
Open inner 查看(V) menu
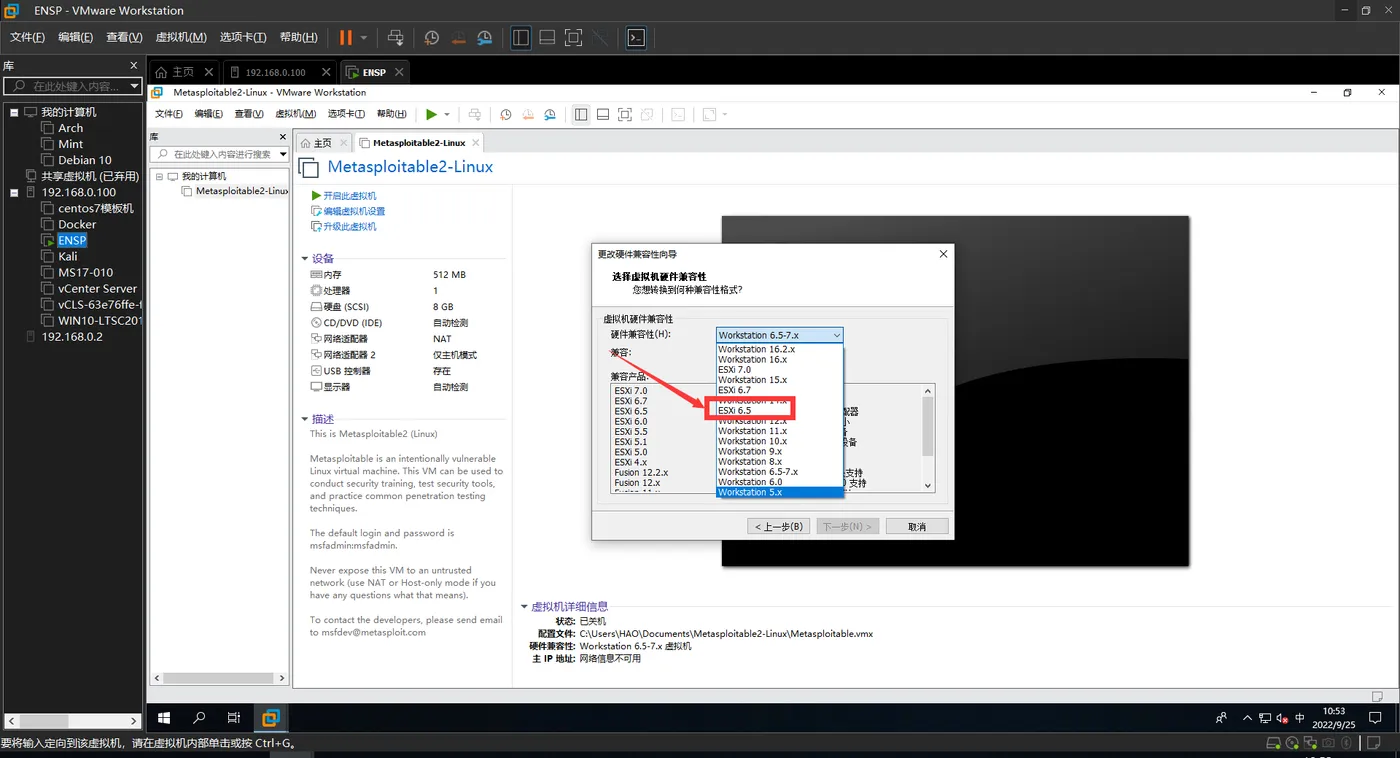(249, 114)
